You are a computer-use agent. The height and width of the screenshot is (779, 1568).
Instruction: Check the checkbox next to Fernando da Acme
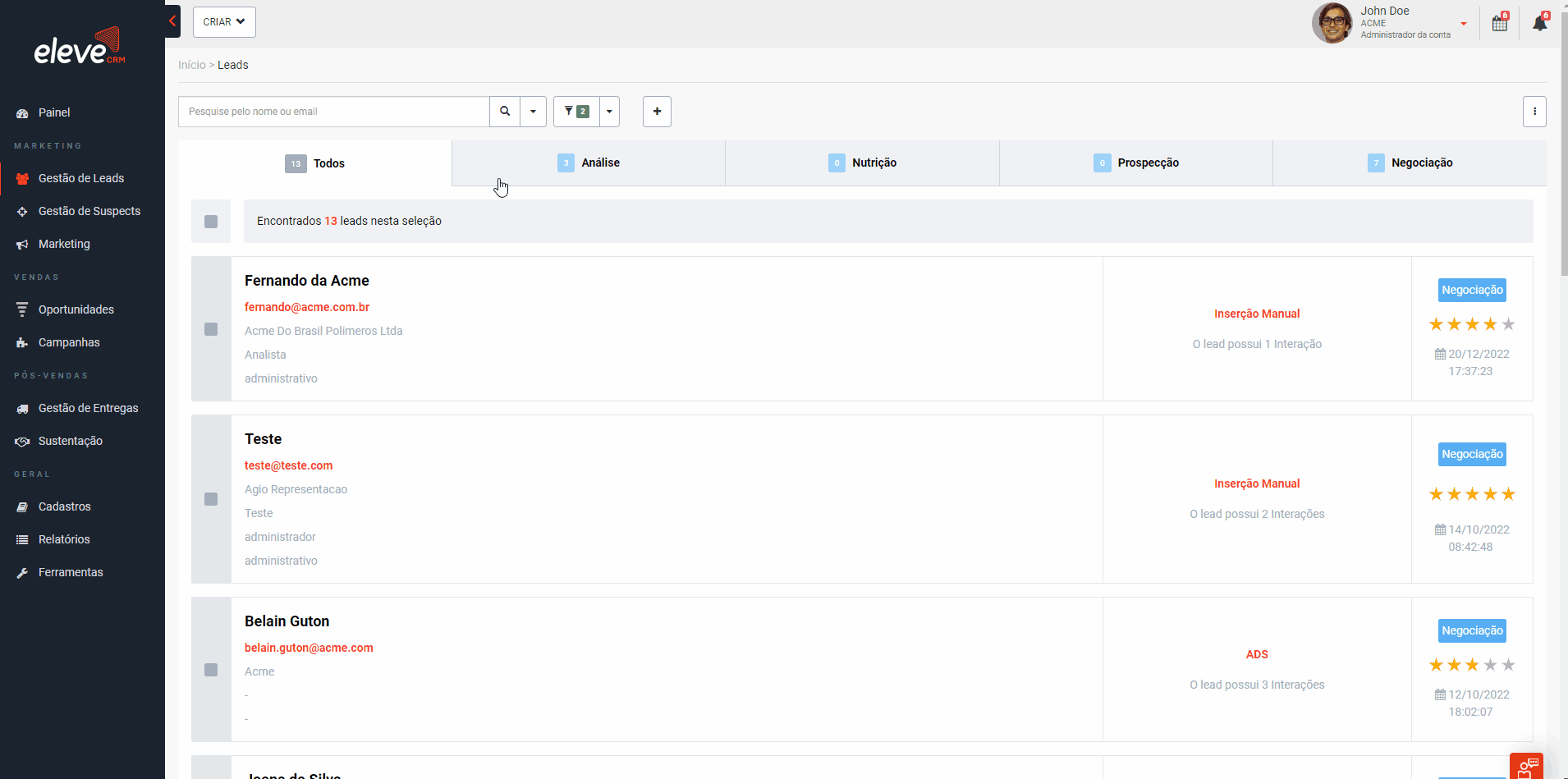[211, 329]
